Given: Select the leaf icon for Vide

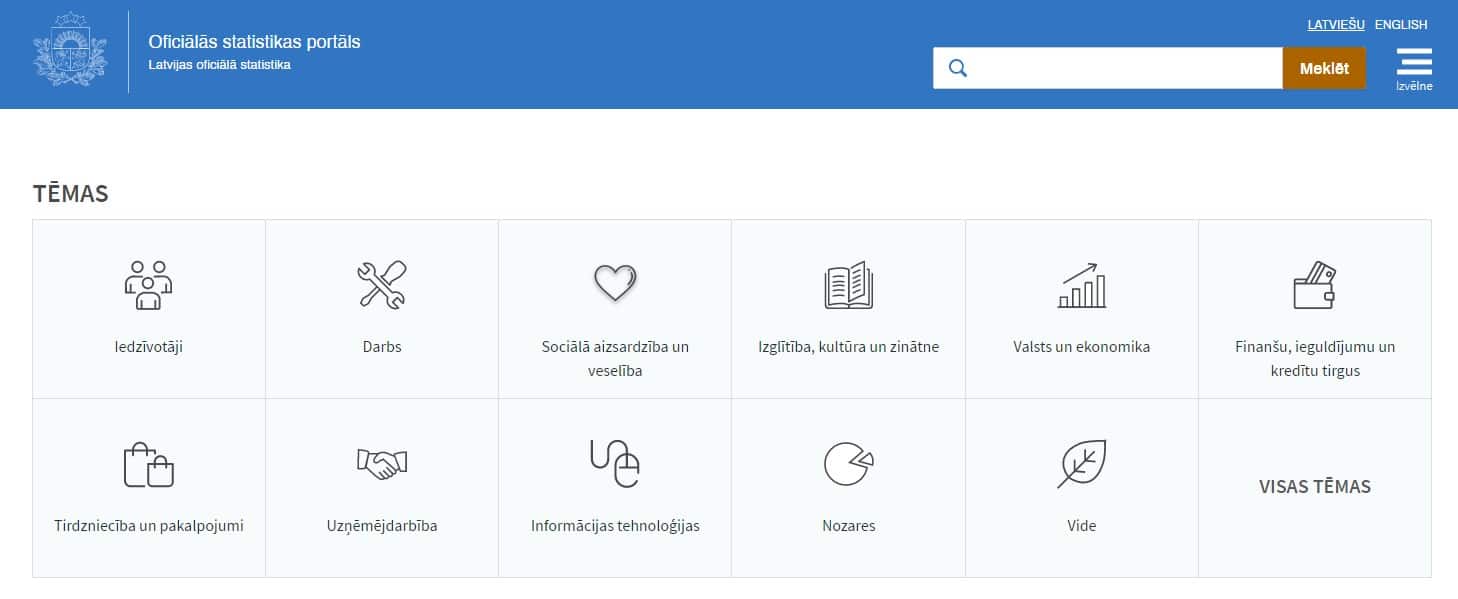Looking at the screenshot, I should pyautogui.click(x=1082, y=462).
